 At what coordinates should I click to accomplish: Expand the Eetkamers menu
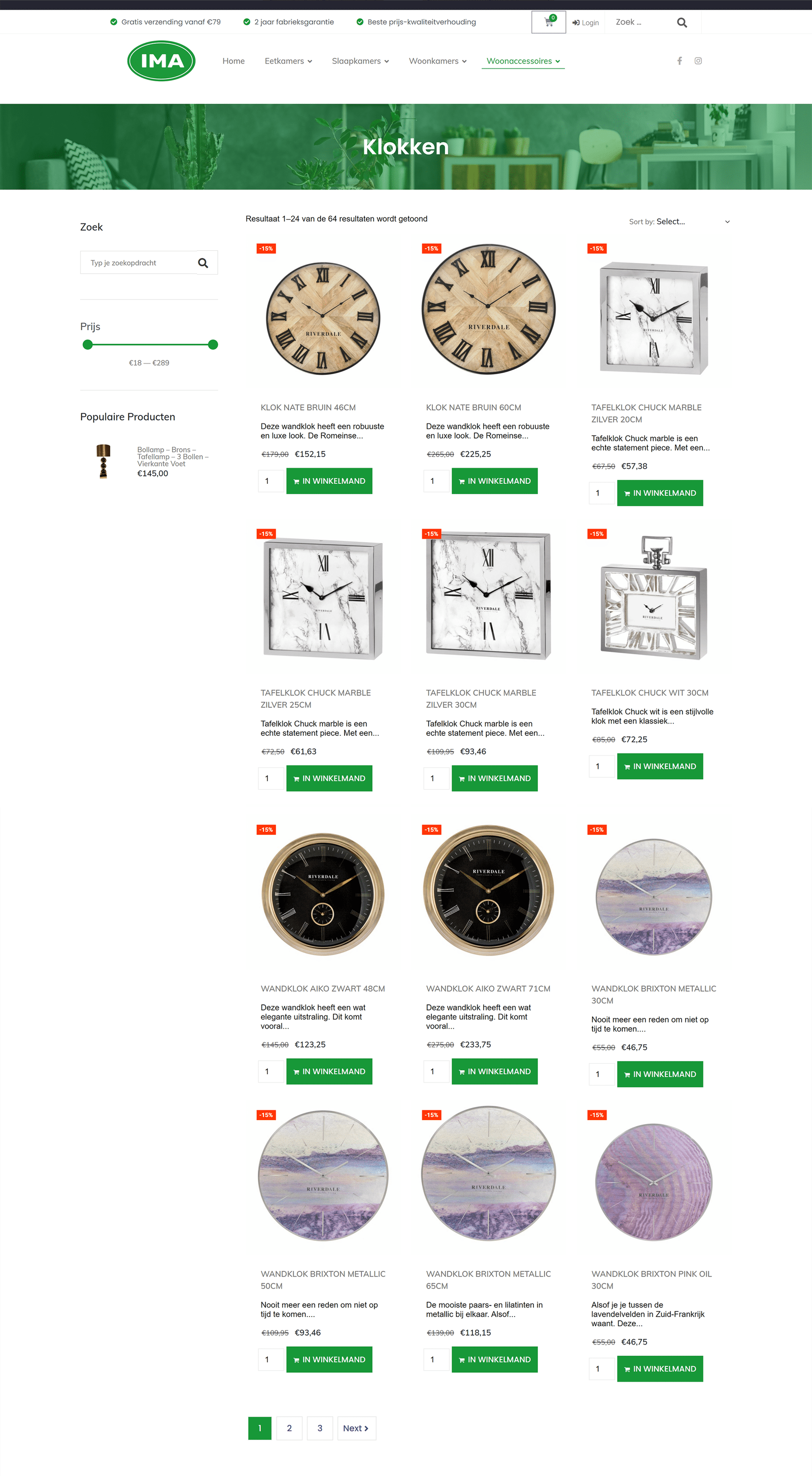(x=288, y=61)
